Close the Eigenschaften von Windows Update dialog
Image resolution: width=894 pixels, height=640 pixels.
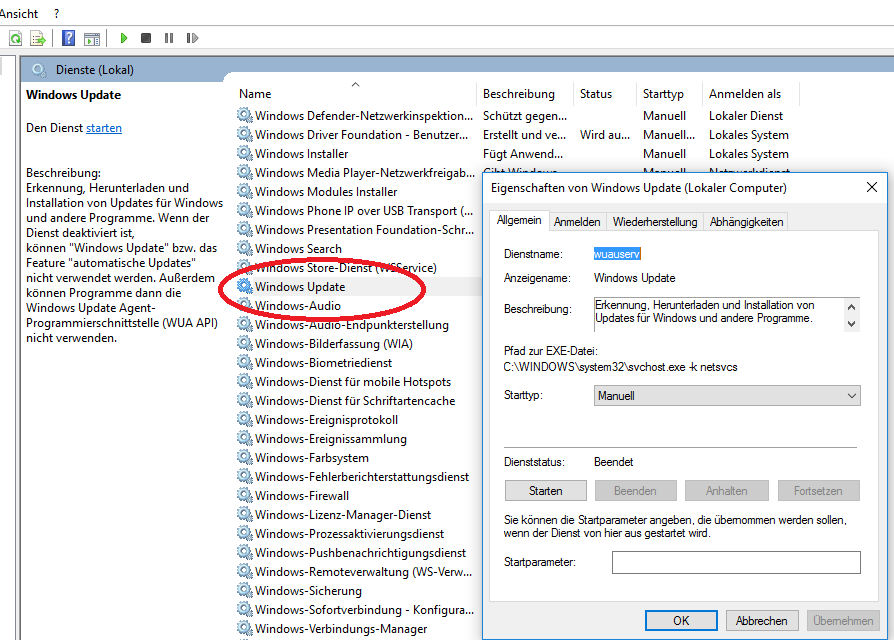coord(872,187)
